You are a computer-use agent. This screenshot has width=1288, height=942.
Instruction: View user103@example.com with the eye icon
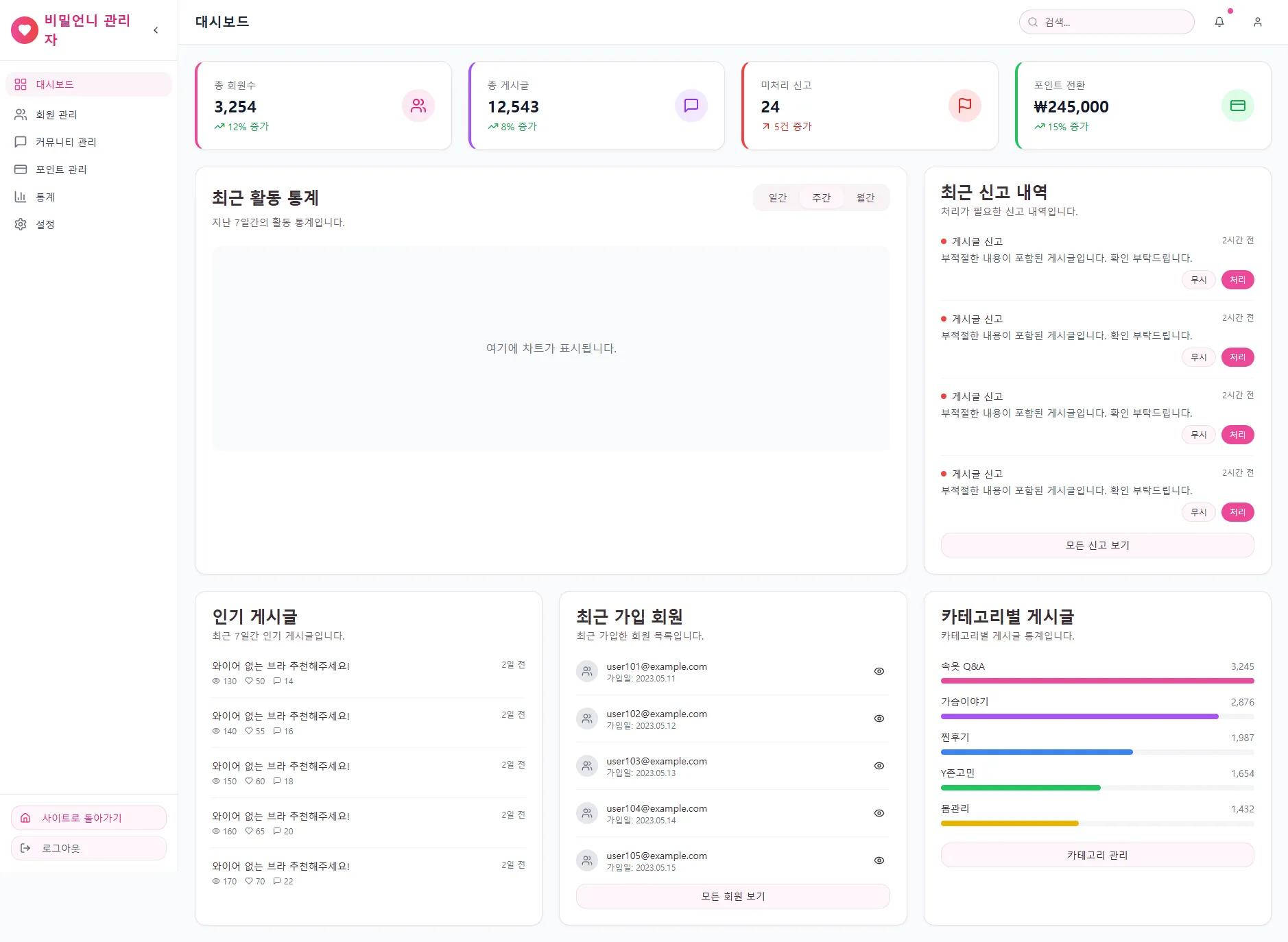point(879,766)
